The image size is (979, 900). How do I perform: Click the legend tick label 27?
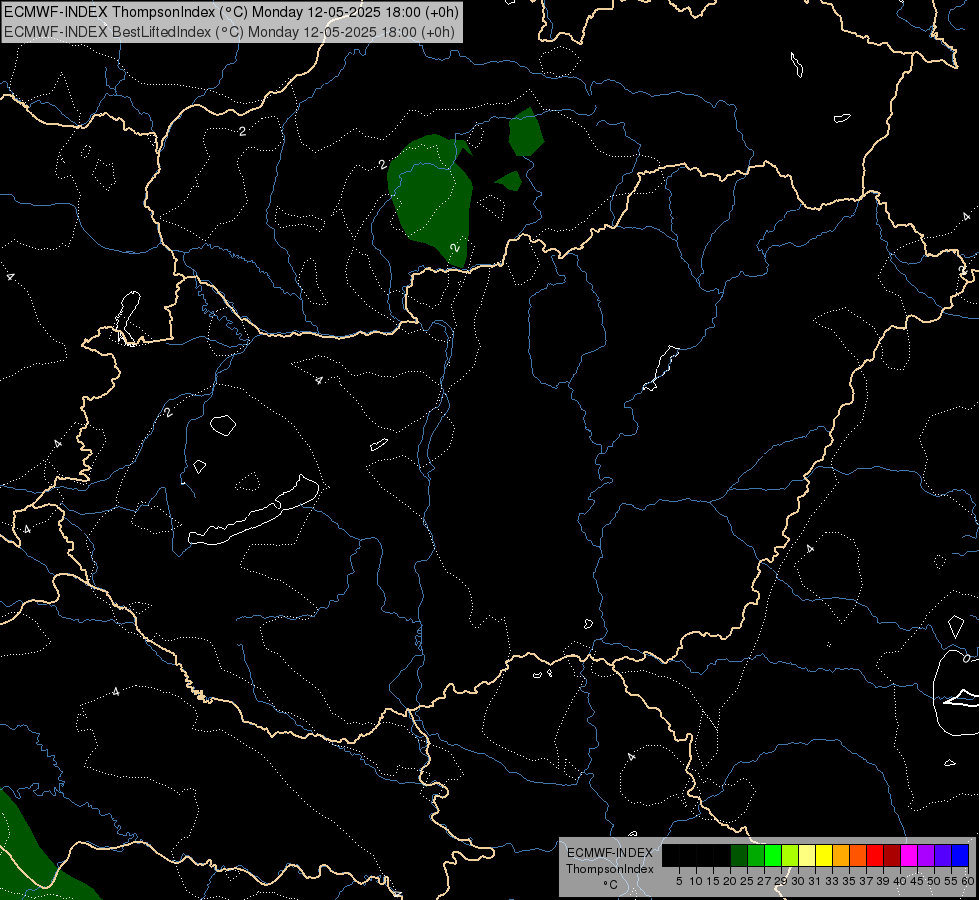(x=764, y=881)
